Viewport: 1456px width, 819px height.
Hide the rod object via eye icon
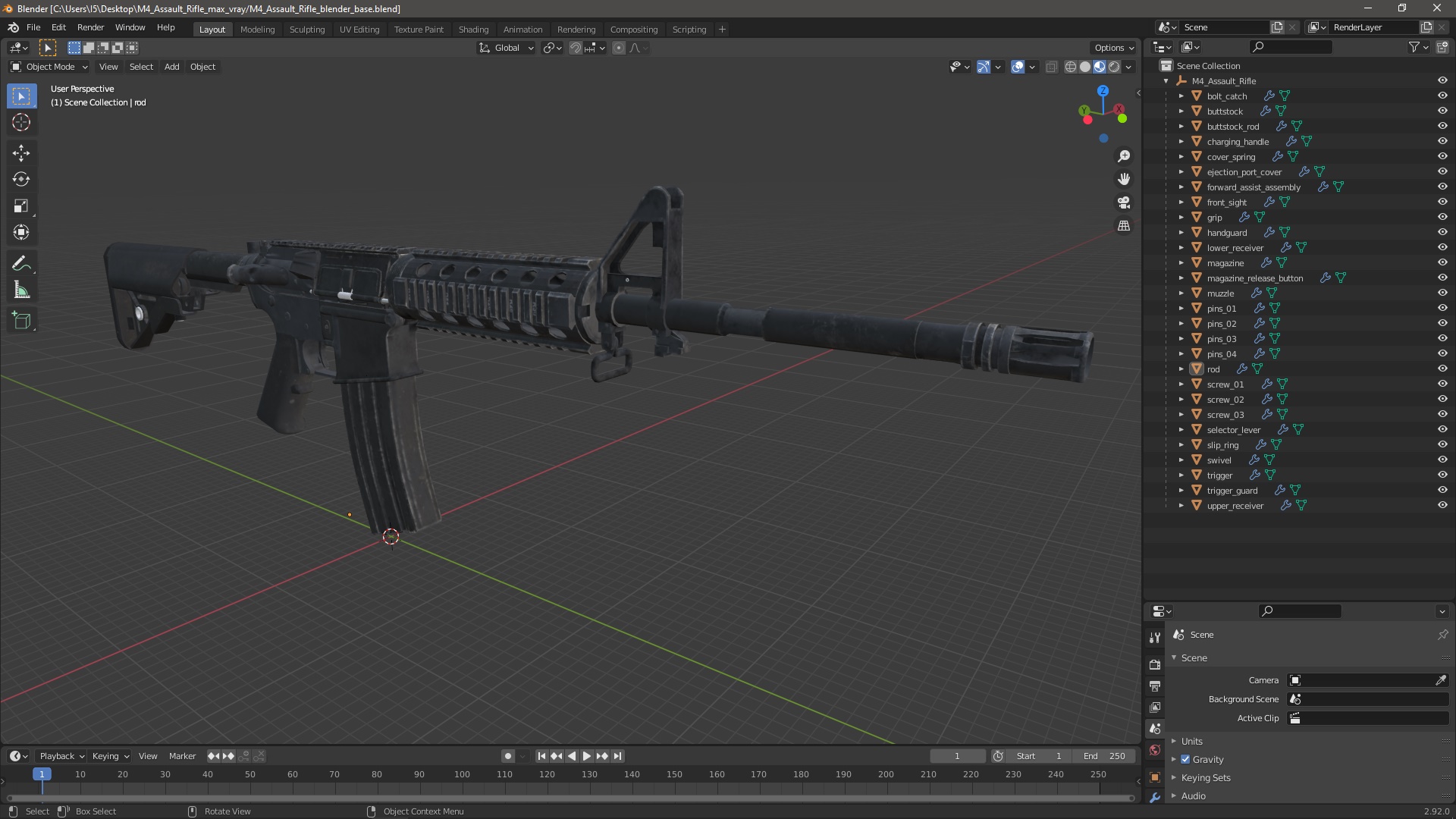point(1442,369)
